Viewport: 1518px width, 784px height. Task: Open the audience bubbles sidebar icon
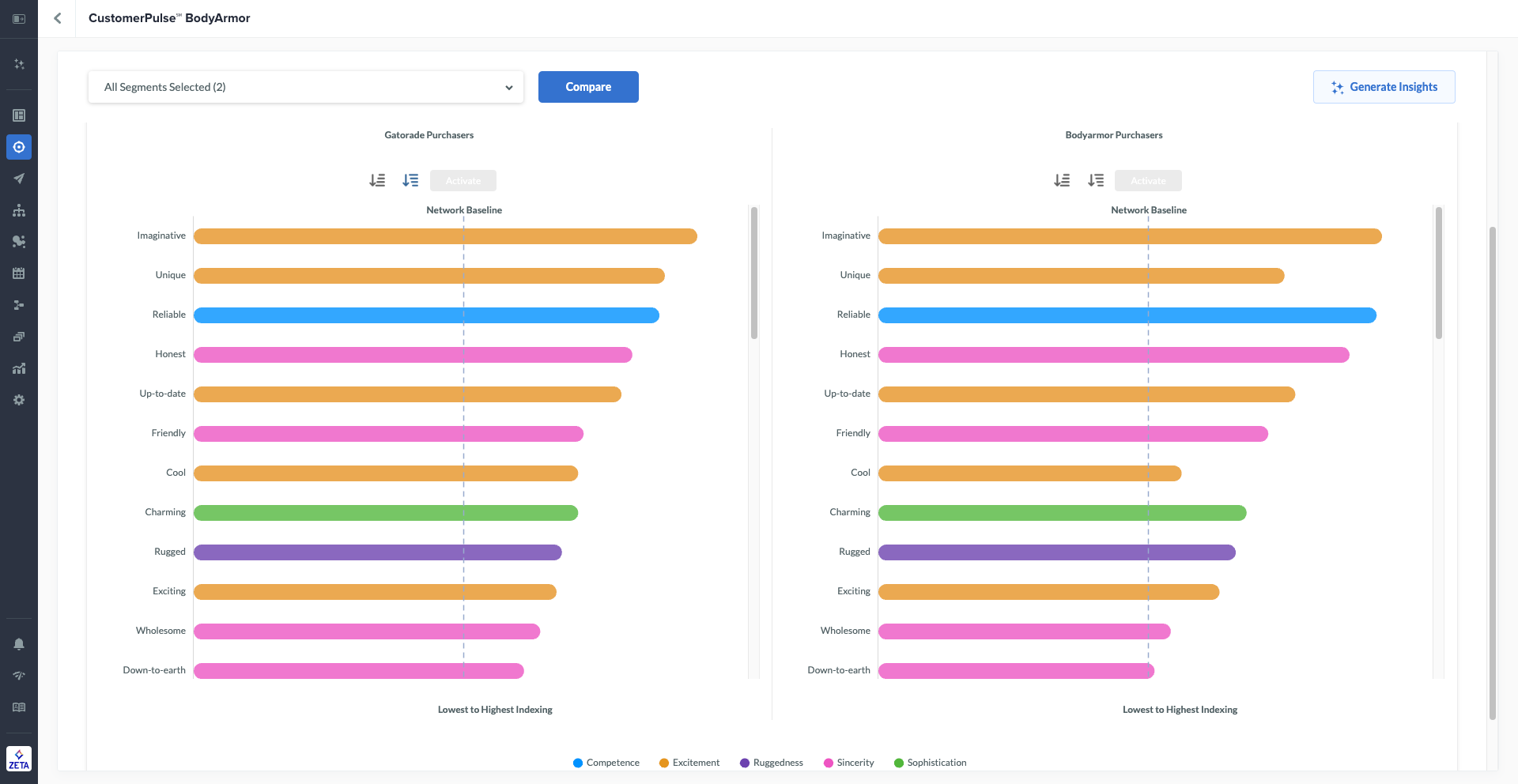[19, 242]
